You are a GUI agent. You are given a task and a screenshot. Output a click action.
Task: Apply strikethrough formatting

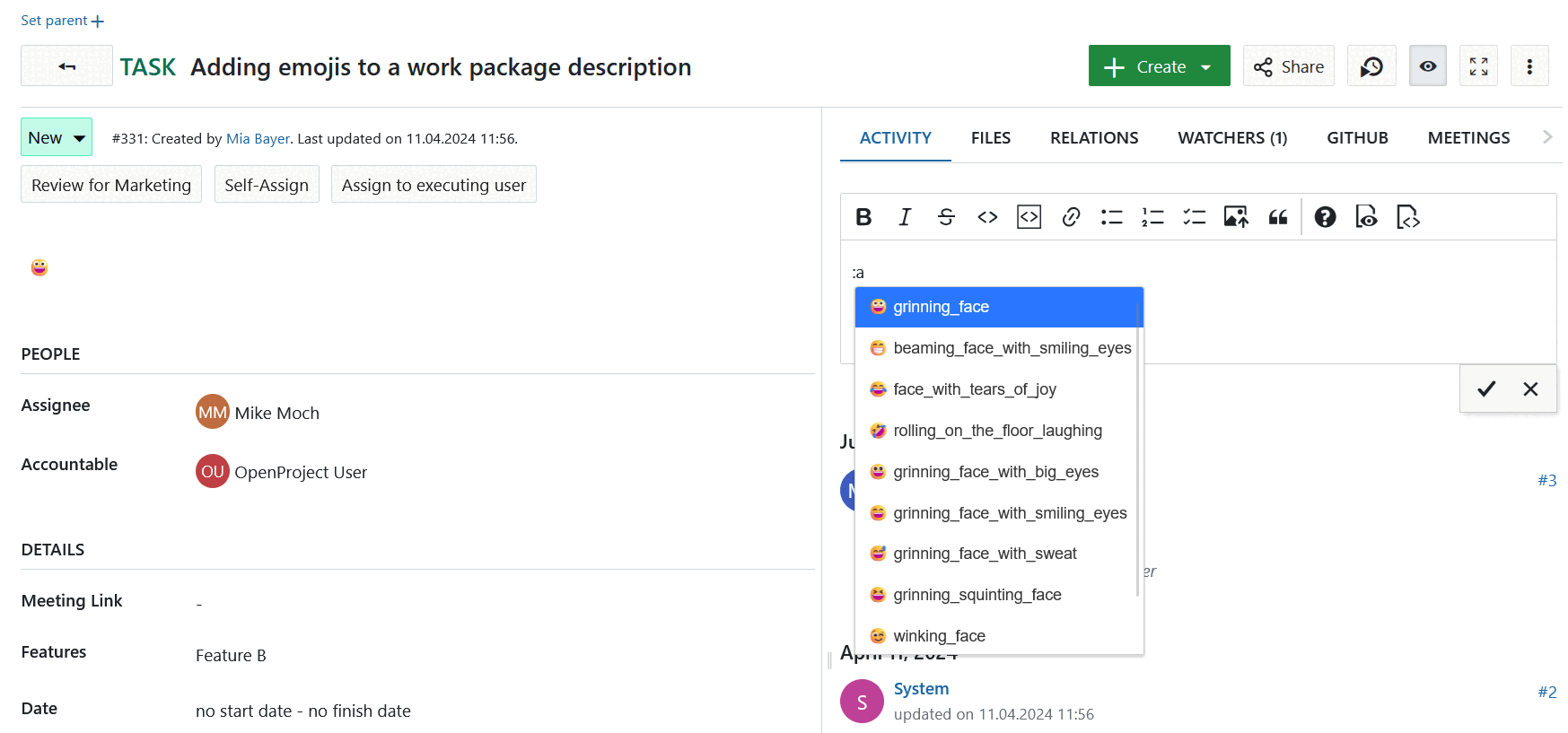tap(946, 217)
